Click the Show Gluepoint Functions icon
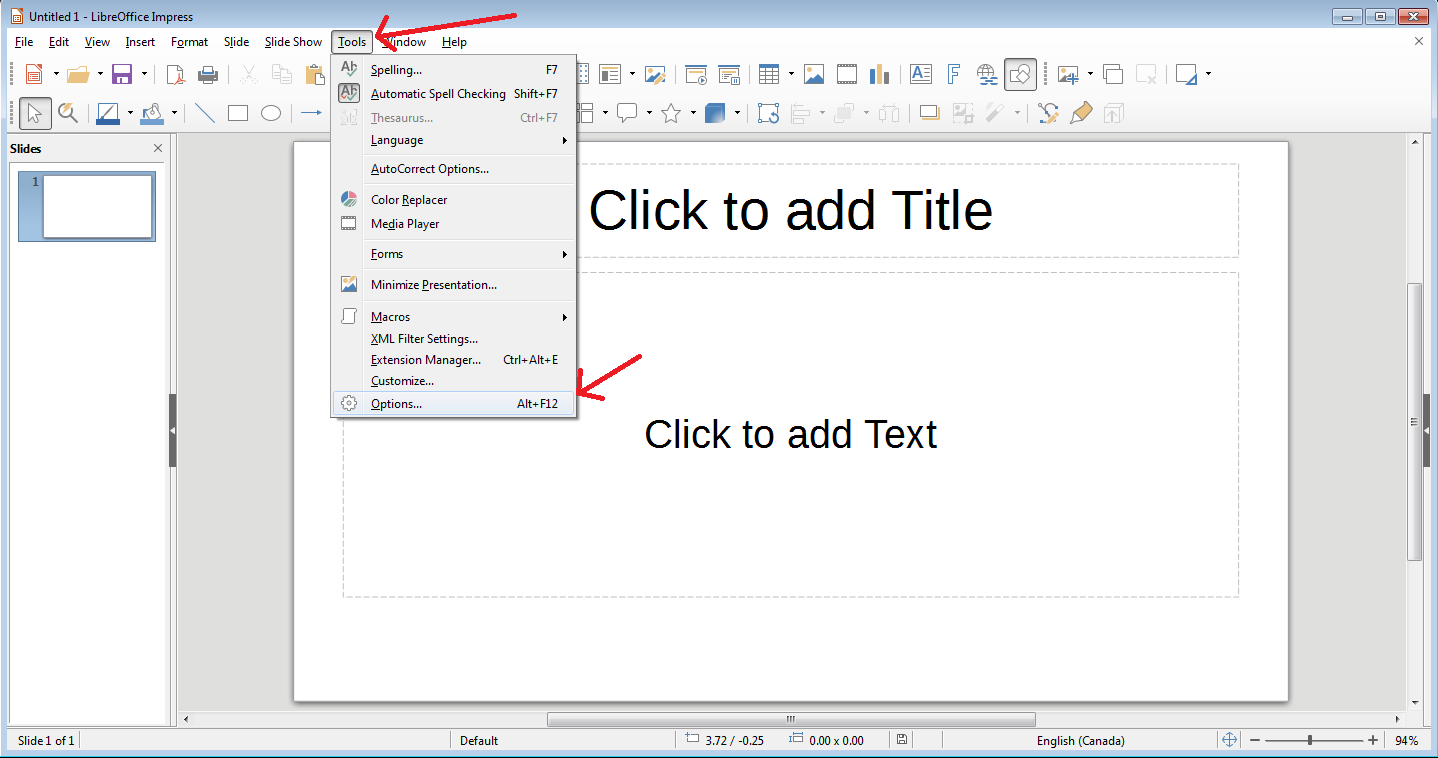Viewport: 1438px width, 758px height. [x=1081, y=113]
